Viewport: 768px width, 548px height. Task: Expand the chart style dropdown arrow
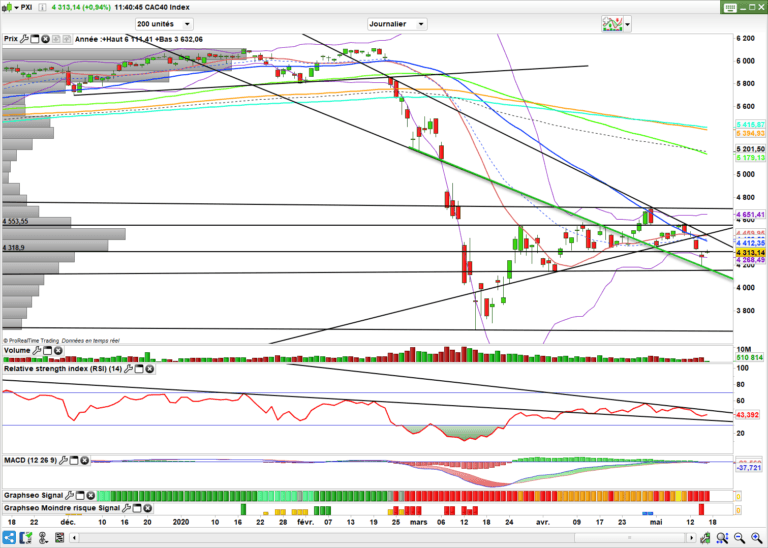pos(627,23)
